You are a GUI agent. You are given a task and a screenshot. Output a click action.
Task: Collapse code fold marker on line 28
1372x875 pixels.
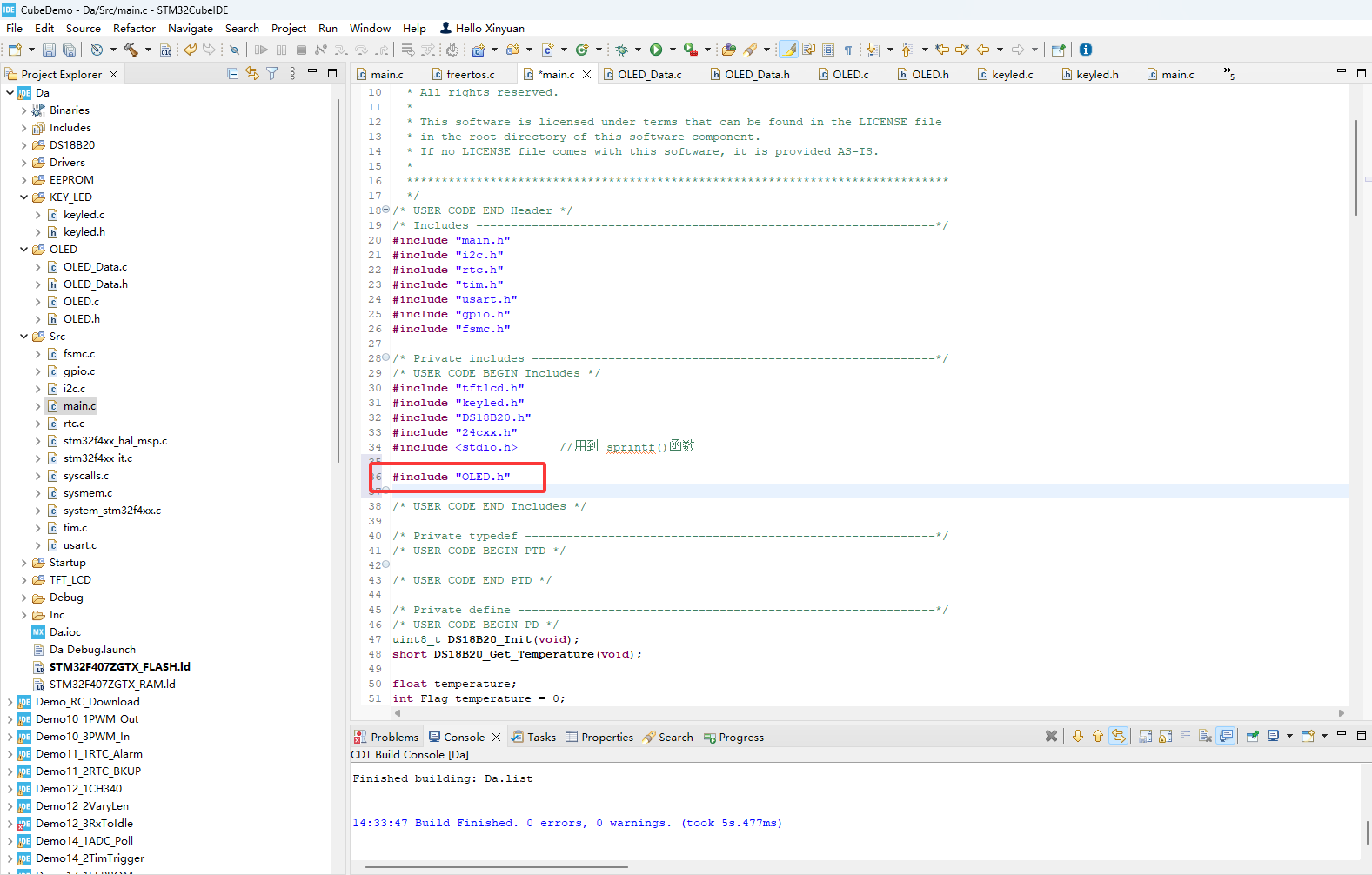[385, 357]
